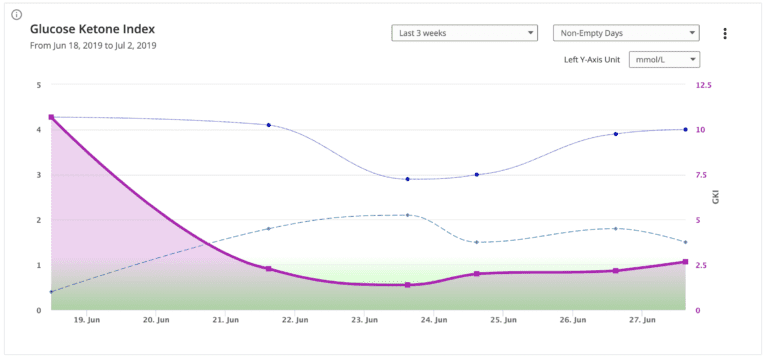Open the Non-Empty Days dropdown

pyautogui.click(x=626, y=33)
